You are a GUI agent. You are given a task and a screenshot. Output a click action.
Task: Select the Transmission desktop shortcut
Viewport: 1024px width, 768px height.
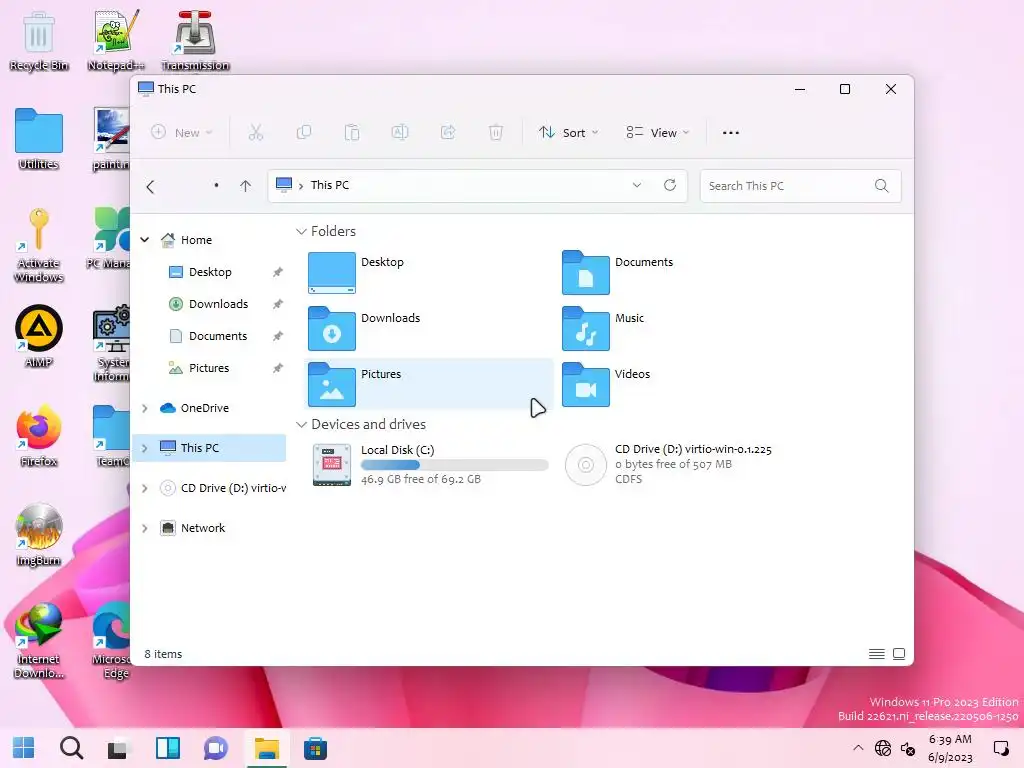[x=195, y=41]
